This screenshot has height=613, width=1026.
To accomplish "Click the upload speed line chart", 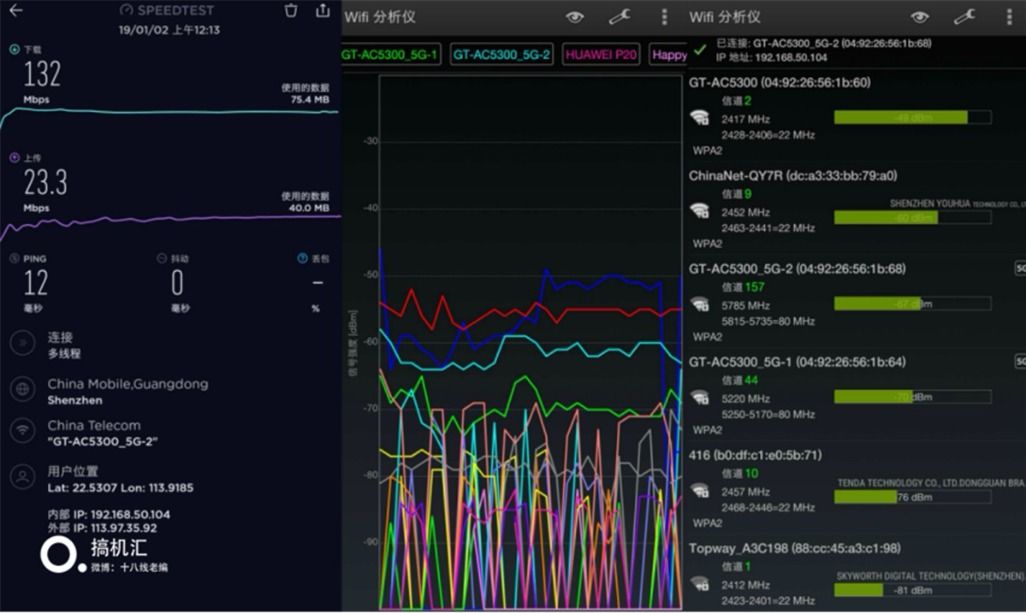I will click(x=170, y=226).
